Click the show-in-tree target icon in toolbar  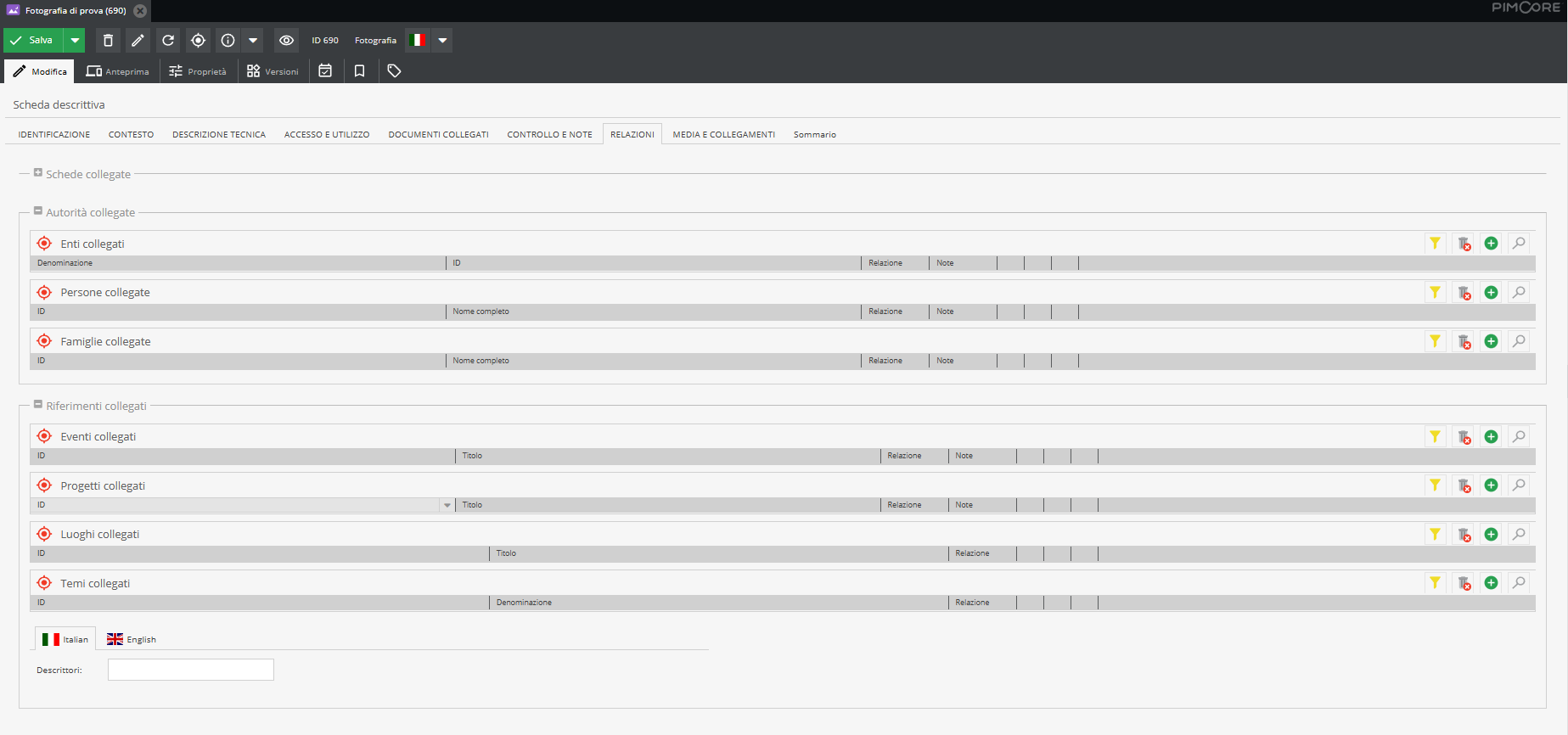(198, 41)
